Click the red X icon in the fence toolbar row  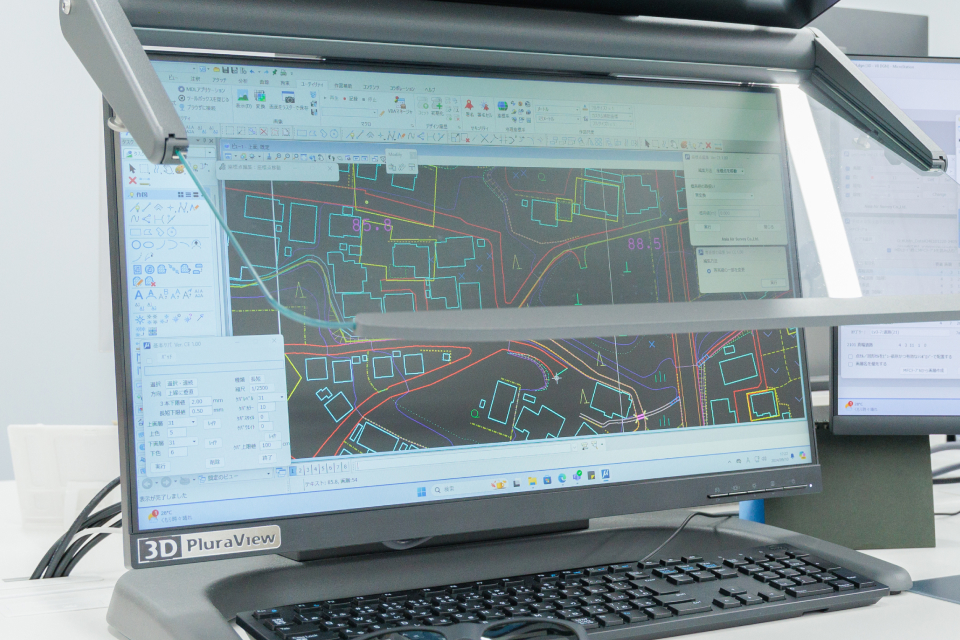coord(264,132)
